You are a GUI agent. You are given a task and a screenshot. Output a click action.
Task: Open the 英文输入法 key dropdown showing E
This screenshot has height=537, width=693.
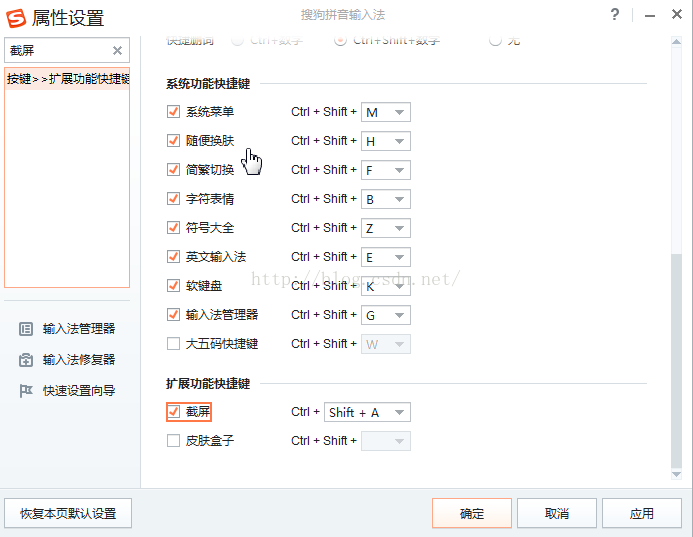coord(386,257)
